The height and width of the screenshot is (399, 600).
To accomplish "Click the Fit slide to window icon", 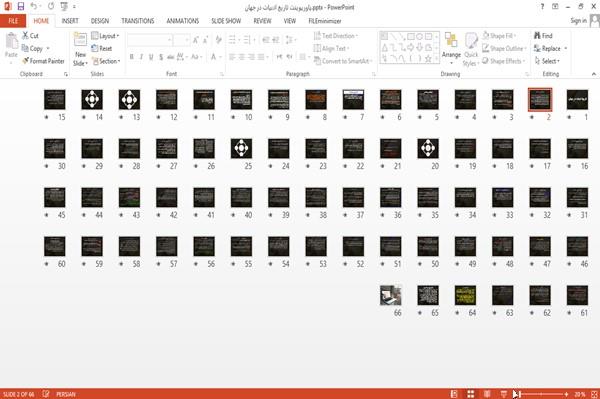I will coord(594,394).
